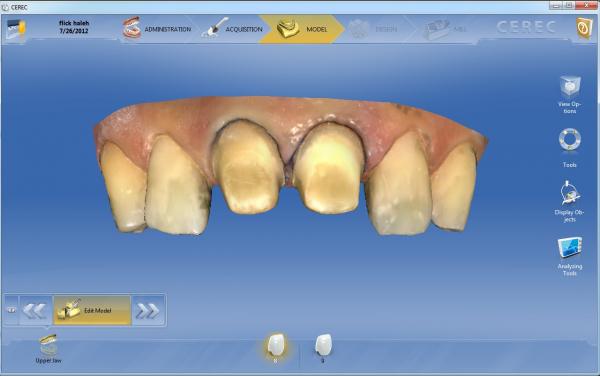600x376 pixels.
Task: Open the View Options panel
Action: pyautogui.click(x=570, y=94)
